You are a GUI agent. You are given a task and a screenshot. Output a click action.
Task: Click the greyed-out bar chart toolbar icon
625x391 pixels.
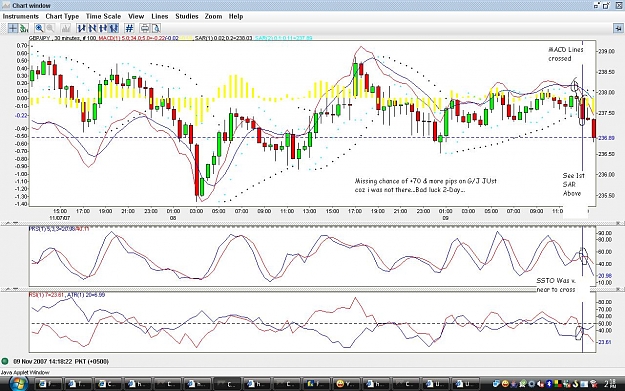point(66,28)
